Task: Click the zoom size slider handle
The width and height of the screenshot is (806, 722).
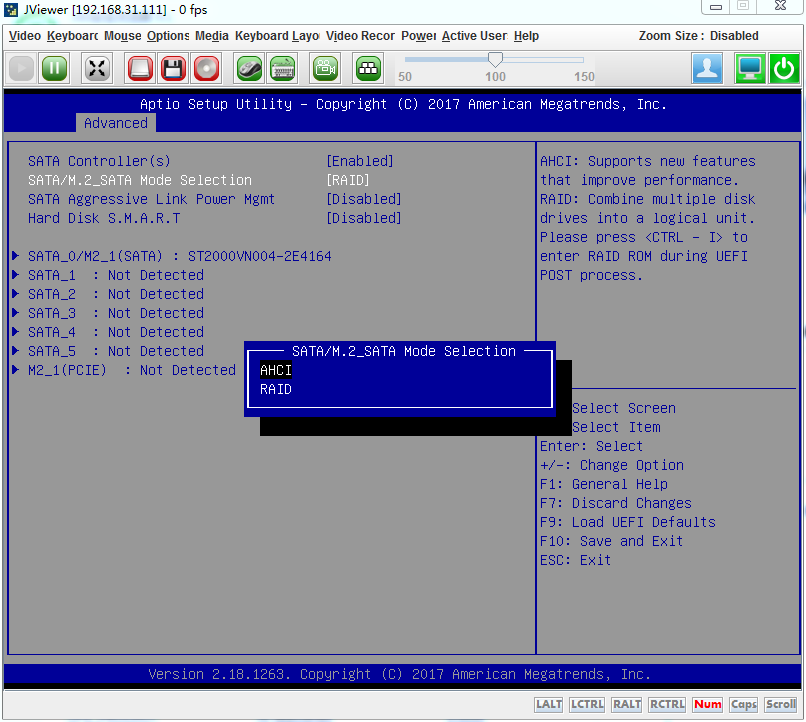Action: tap(495, 60)
